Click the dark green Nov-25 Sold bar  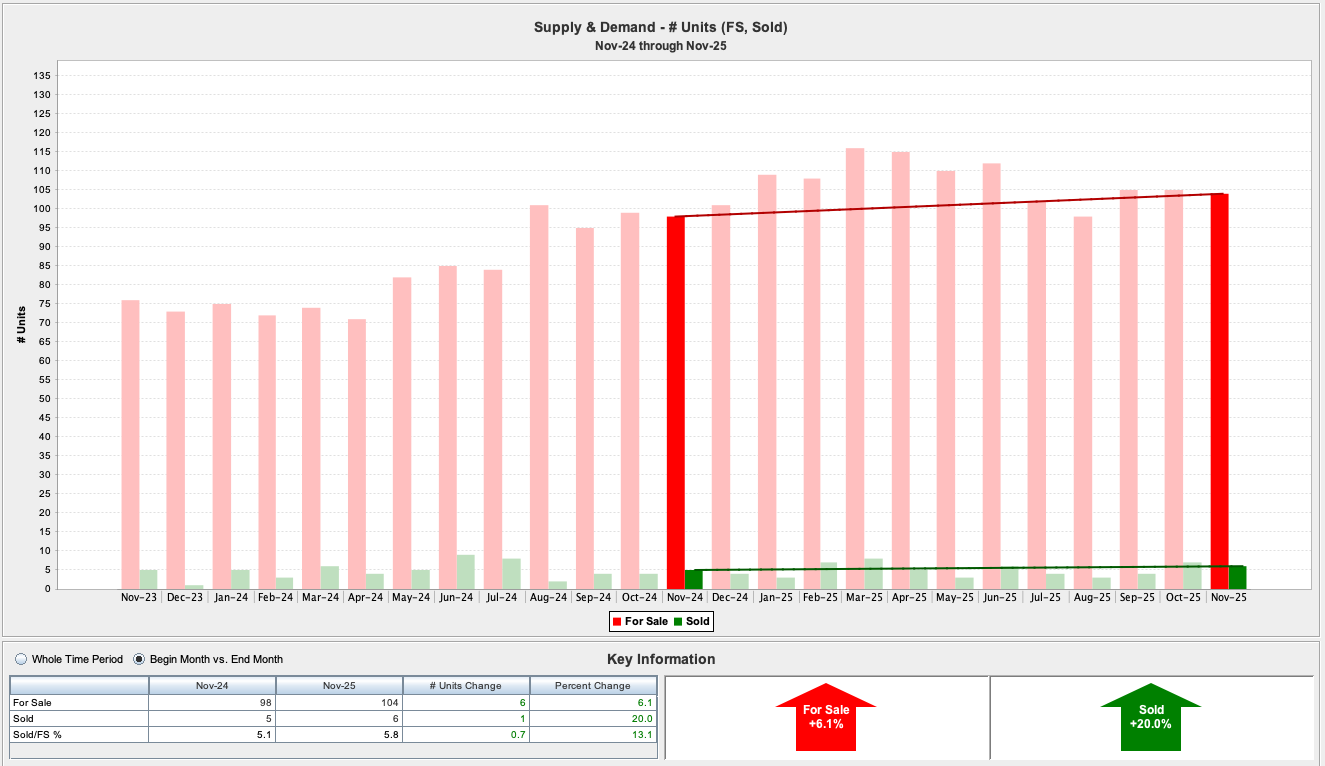point(1237,577)
